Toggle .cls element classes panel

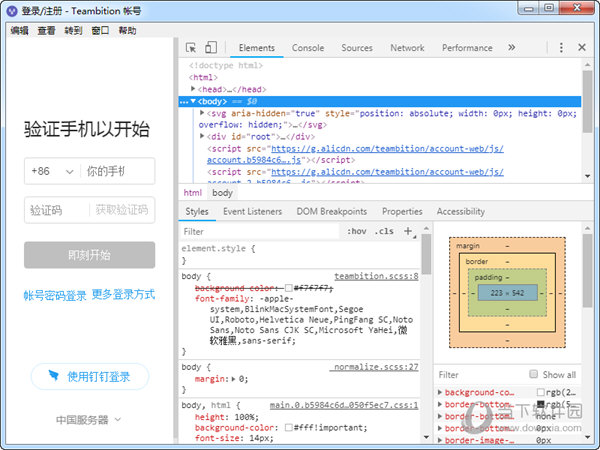click(384, 231)
